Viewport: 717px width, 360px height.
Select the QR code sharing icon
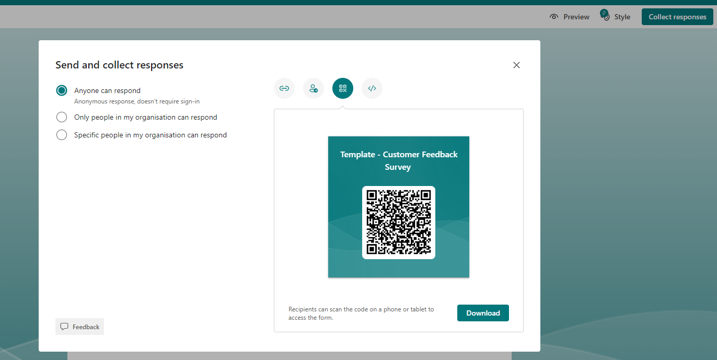tap(342, 88)
